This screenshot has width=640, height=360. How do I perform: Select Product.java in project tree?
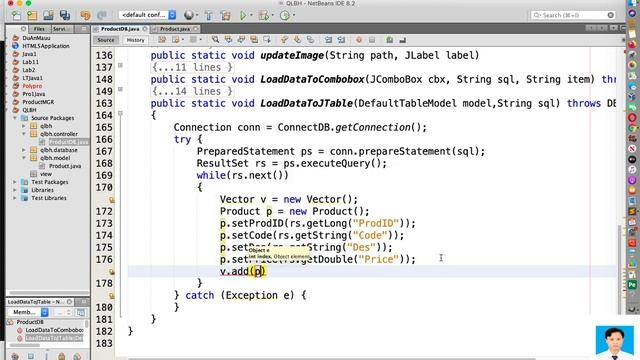pos(65,166)
